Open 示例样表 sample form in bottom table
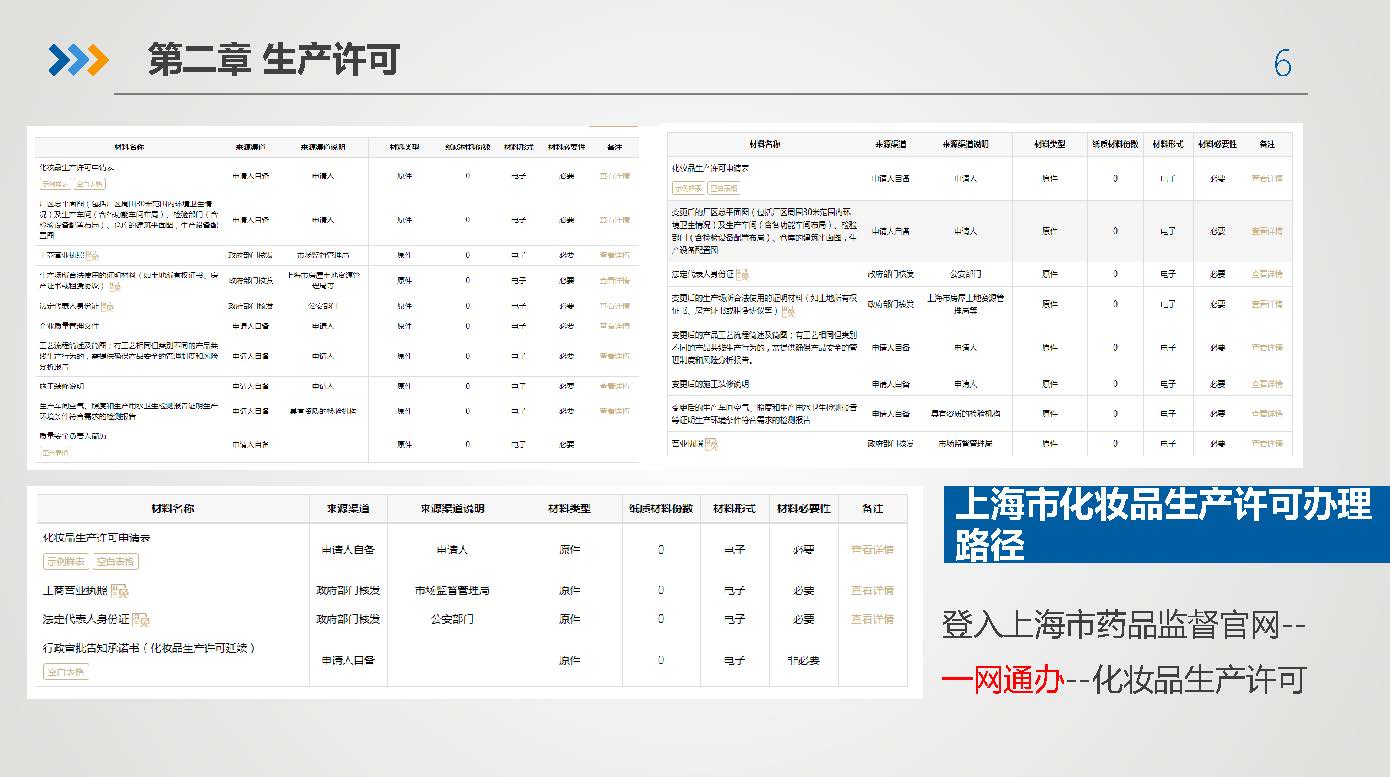 [66, 561]
